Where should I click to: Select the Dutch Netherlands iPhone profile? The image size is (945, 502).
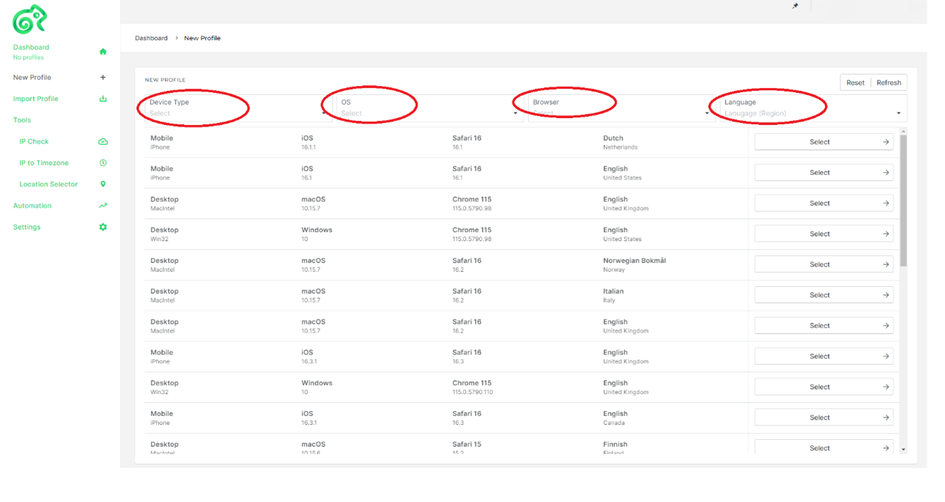(x=823, y=142)
